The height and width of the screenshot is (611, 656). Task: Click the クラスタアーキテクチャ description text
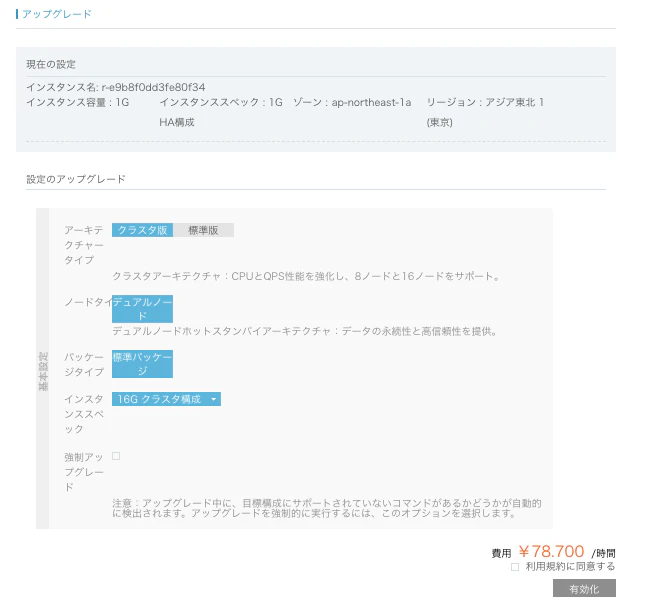tap(306, 276)
